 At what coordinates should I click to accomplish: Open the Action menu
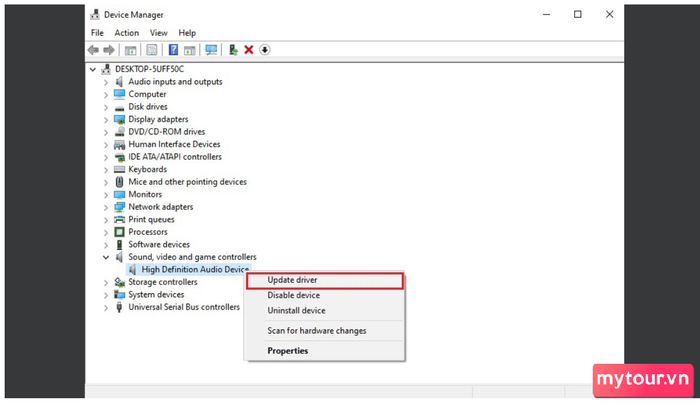pyautogui.click(x=126, y=33)
